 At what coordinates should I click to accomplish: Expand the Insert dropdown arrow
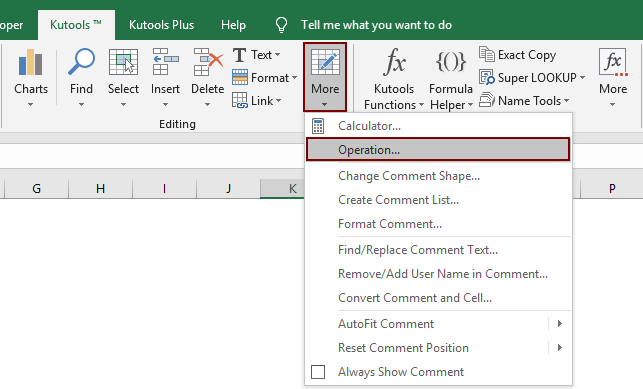[x=165, y=105]
